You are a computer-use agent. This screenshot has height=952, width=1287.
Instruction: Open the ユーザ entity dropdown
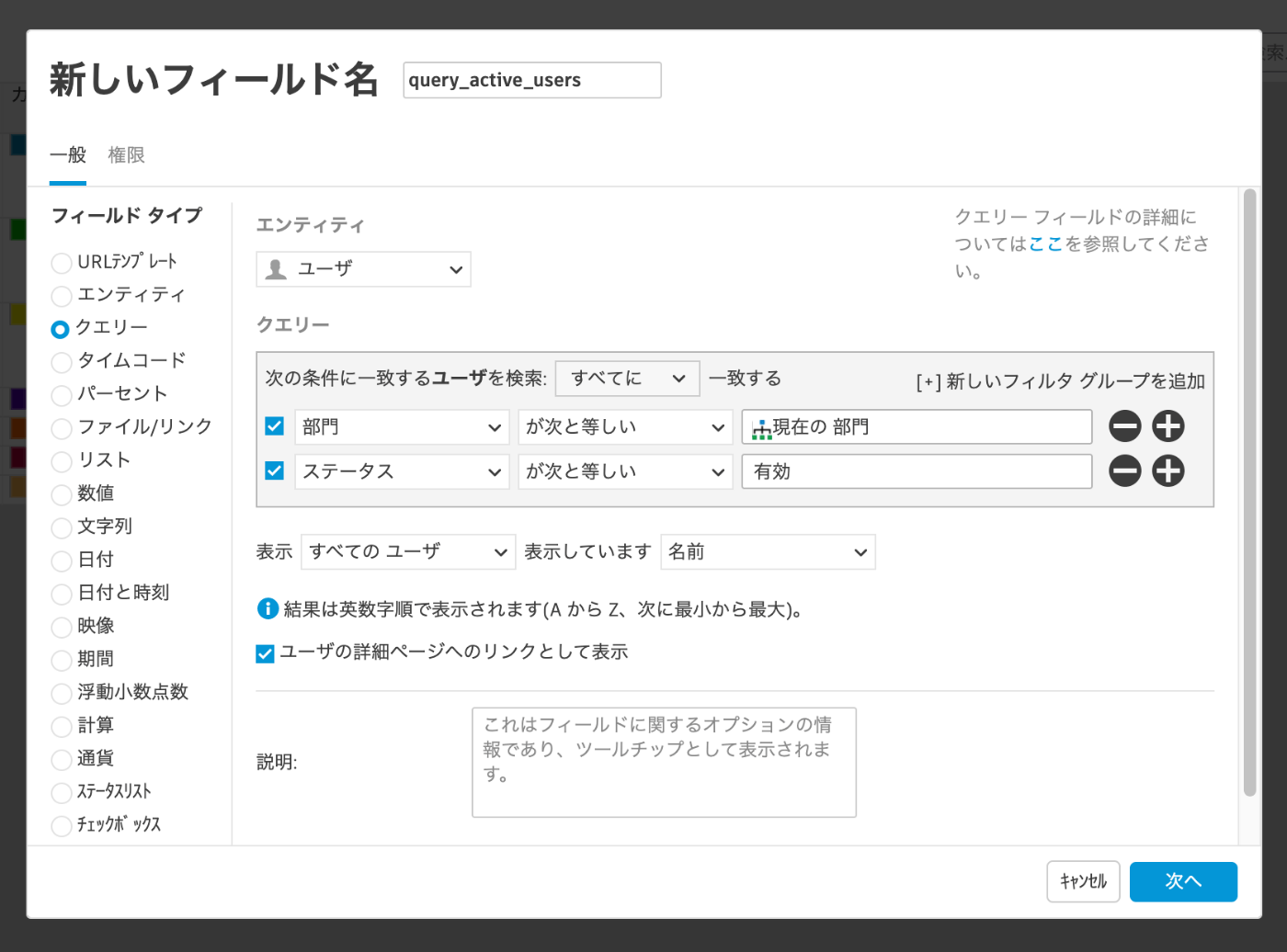363,269
